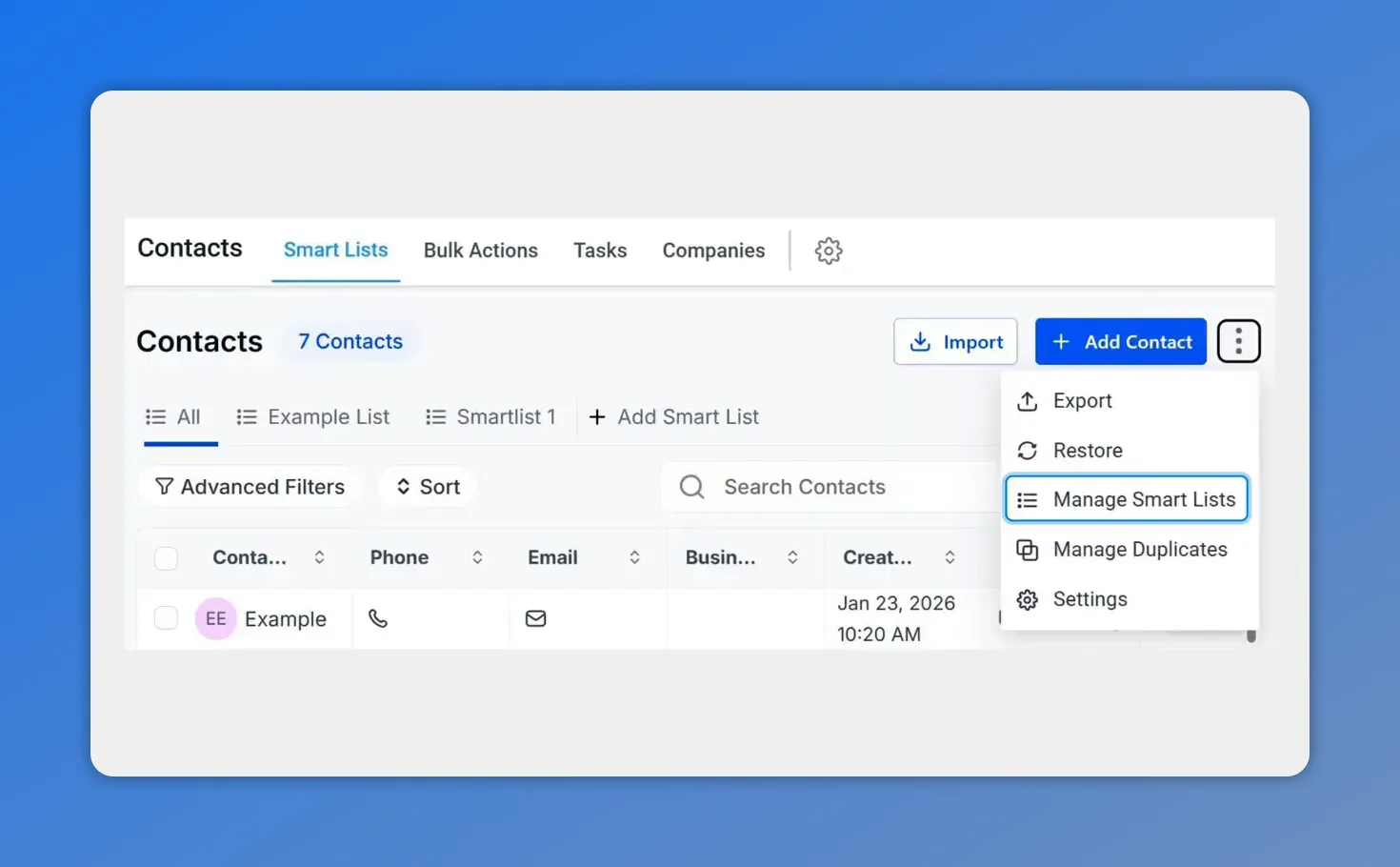Open Manage Duplicates
Screen dimensions: 1400x867
1139,550
